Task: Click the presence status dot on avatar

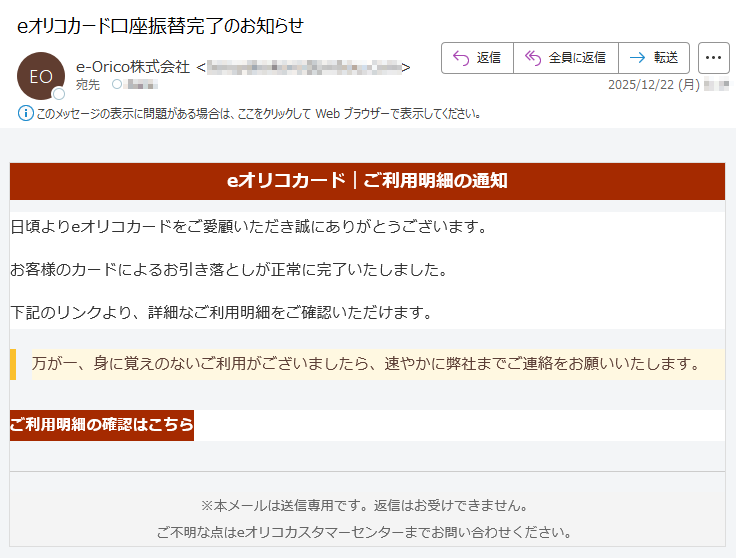Action: coord(58,94)
